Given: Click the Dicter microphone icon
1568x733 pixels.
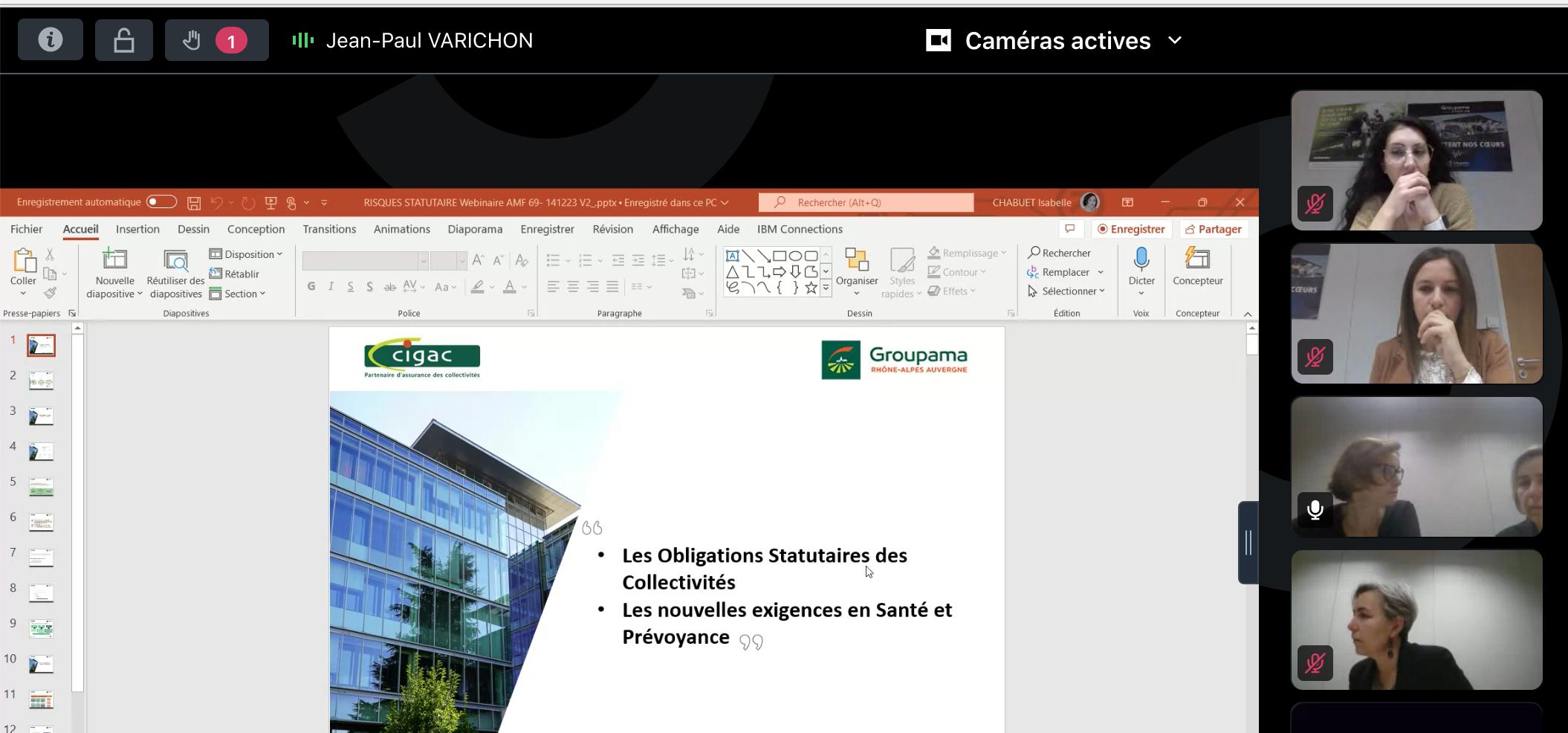Looking at the screenshot, I should click(1141, 260).
